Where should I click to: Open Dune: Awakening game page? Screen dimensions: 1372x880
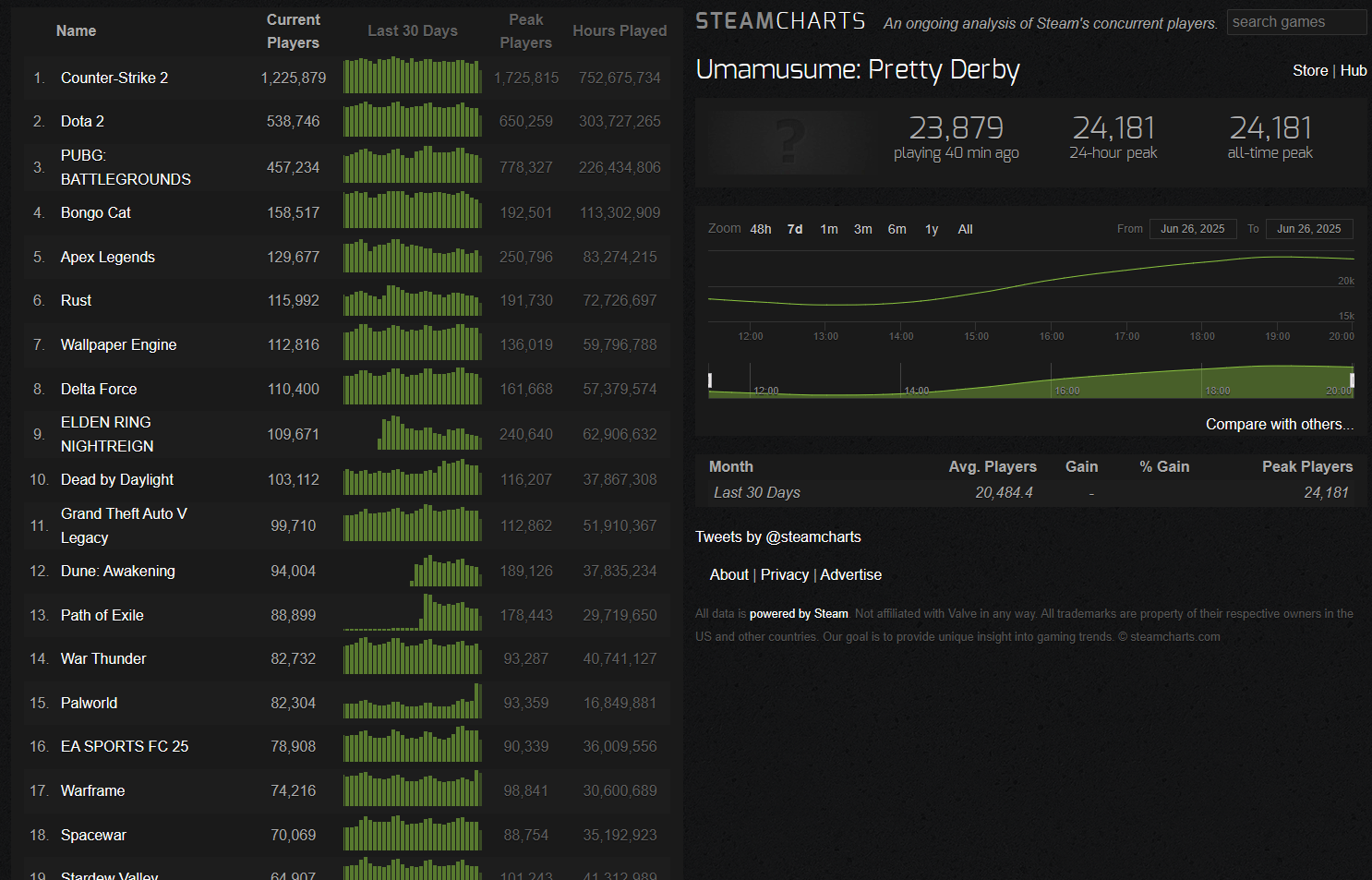pos(118,572)
